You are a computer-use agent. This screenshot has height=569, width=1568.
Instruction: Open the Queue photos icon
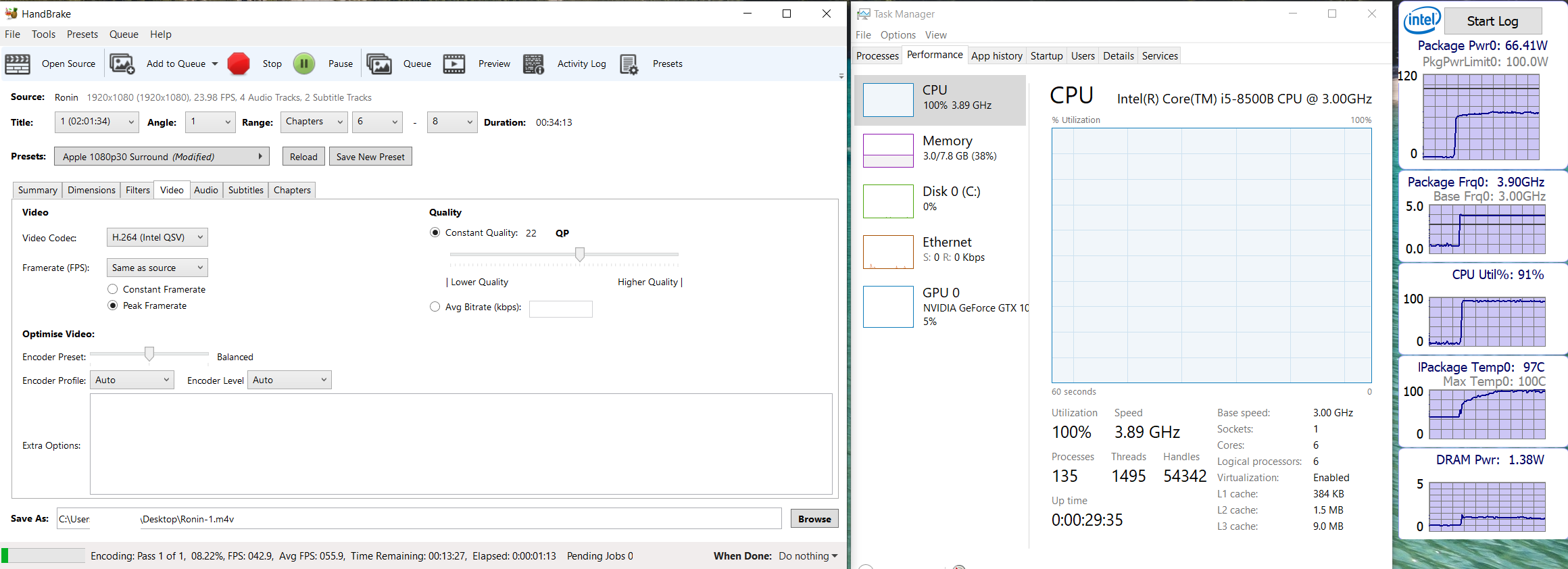[379, 64]
